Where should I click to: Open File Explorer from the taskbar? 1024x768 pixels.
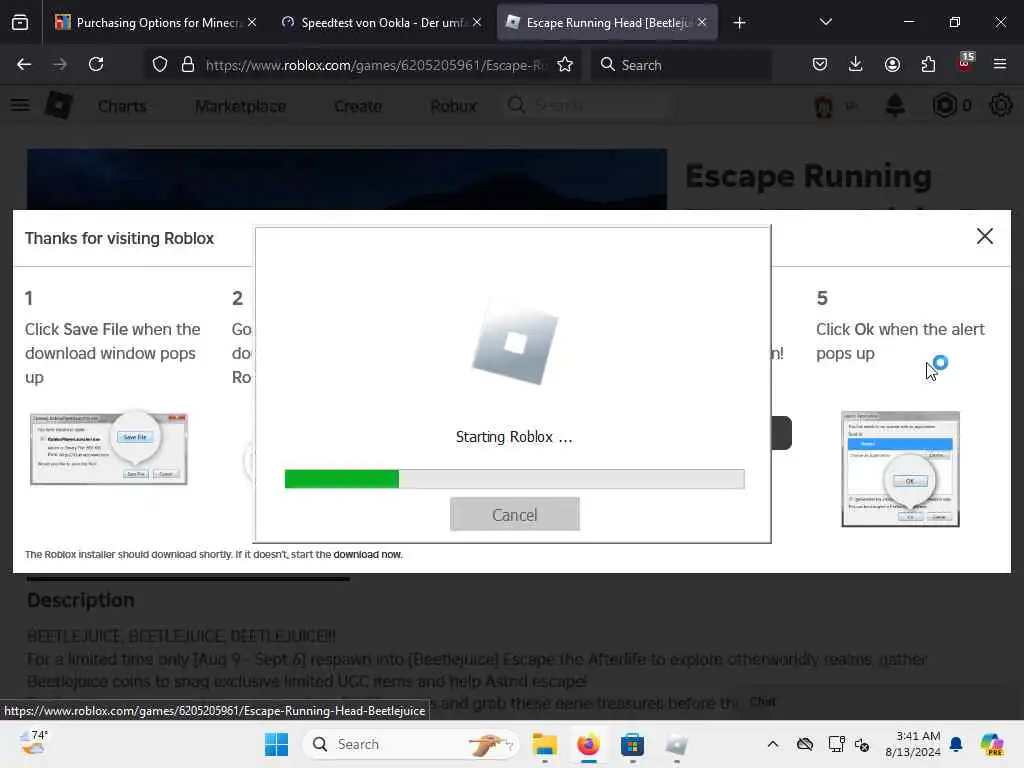[544, 744]
